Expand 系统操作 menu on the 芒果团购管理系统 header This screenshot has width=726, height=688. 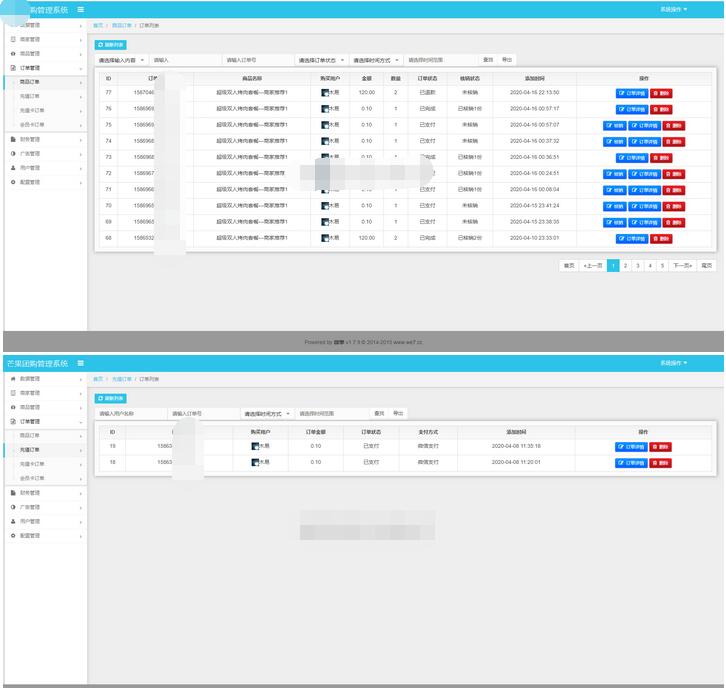pos(673,363)
